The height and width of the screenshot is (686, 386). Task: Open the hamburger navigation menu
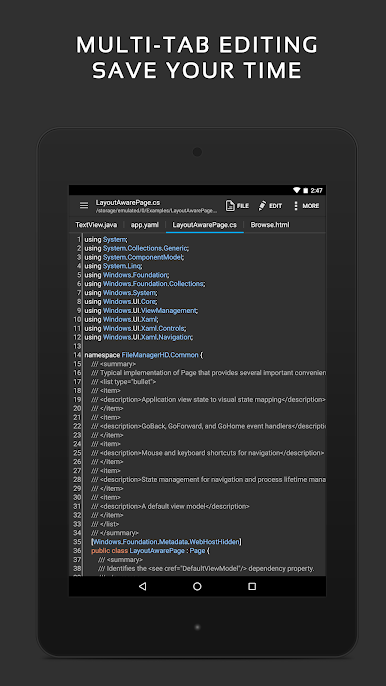pyautogui.click(x=84, y=206)
